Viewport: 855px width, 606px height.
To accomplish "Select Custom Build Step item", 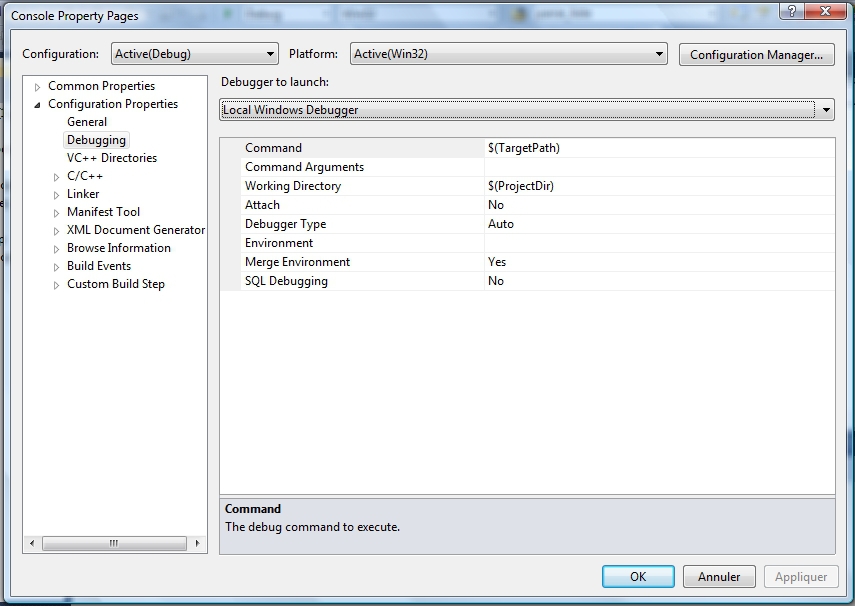I will [x=115, y=284].
